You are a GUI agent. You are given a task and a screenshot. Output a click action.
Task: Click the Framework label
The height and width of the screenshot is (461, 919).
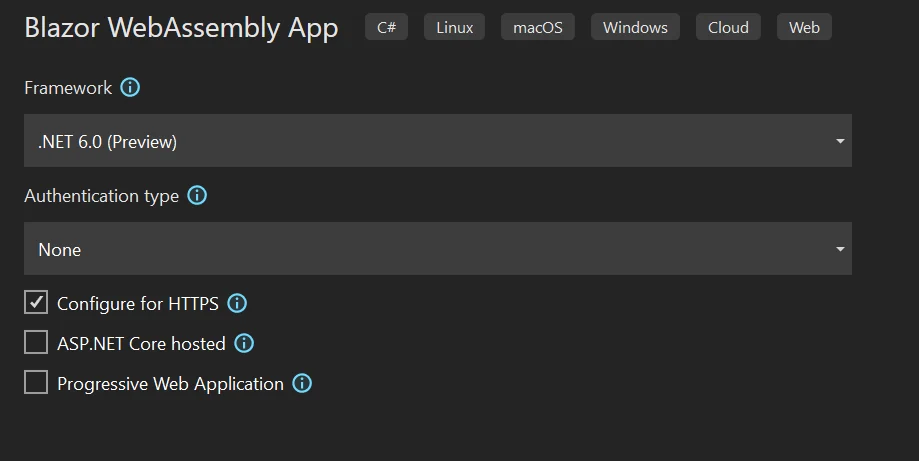coord(68,88)
